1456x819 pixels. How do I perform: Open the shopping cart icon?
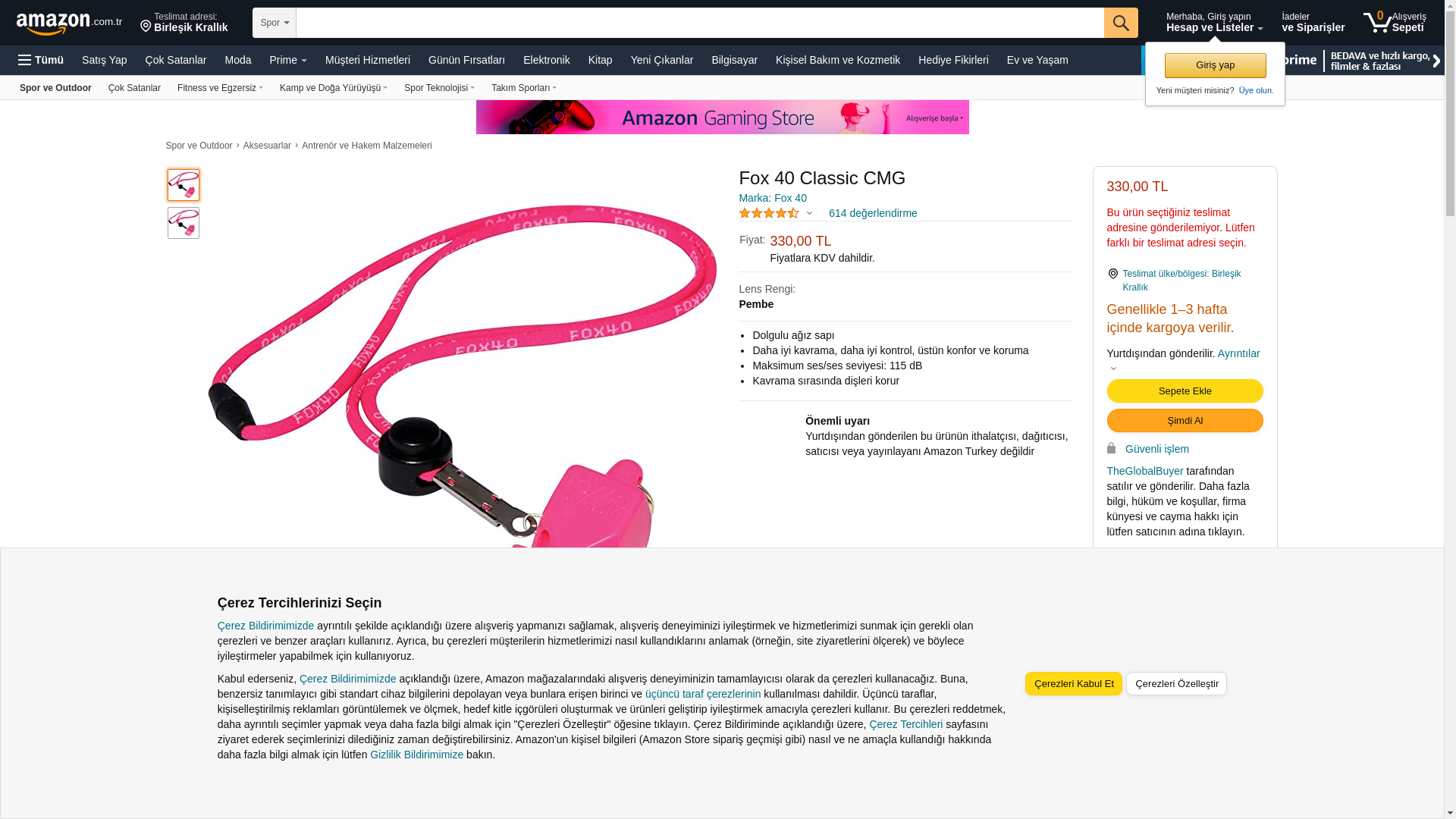click(1377, 22)
